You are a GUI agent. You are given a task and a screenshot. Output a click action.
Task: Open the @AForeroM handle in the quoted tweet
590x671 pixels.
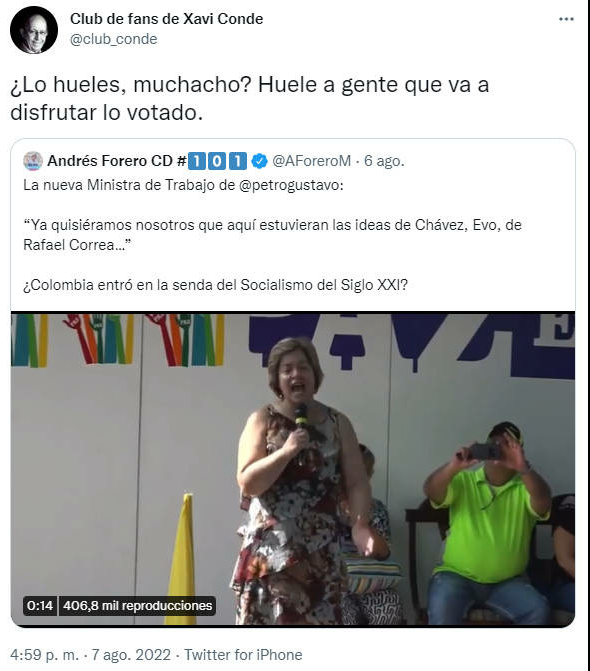[311, 161]
